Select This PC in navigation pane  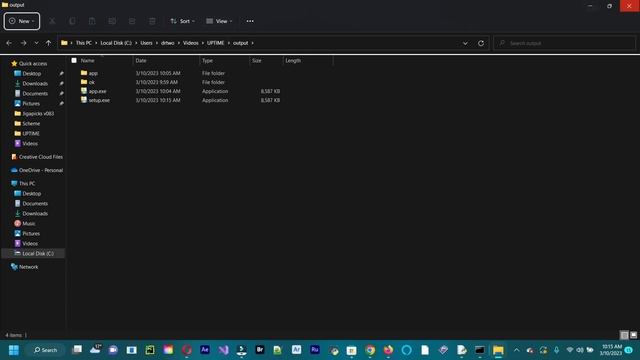[27, 184]
